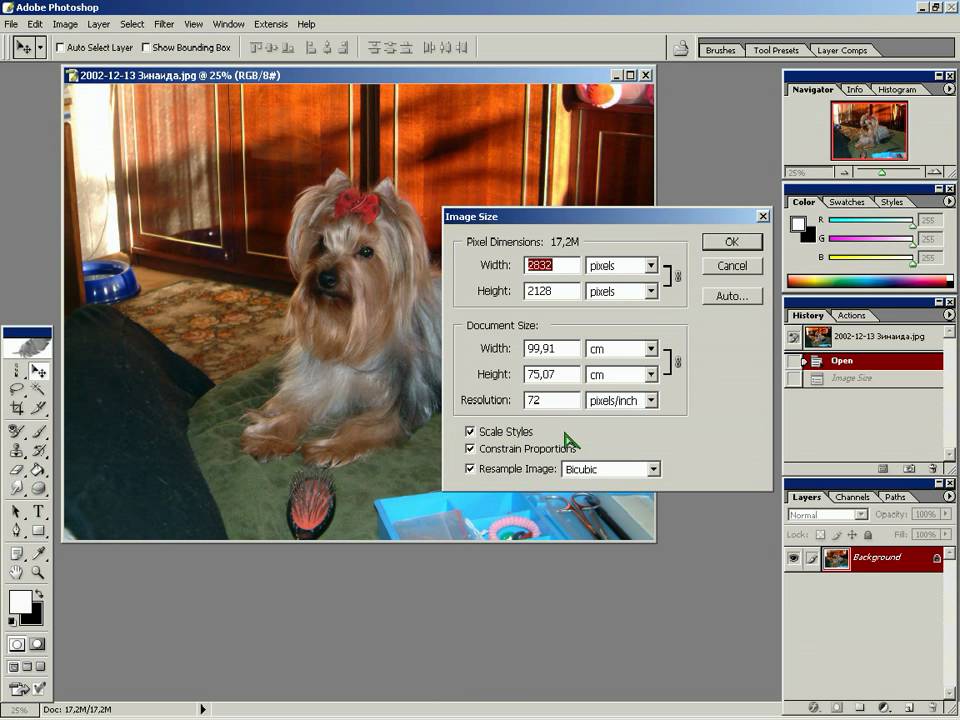This screenshot has width=960, height=720.
Task: Select the Eyedropper tool
Action: tap(39, 553)
